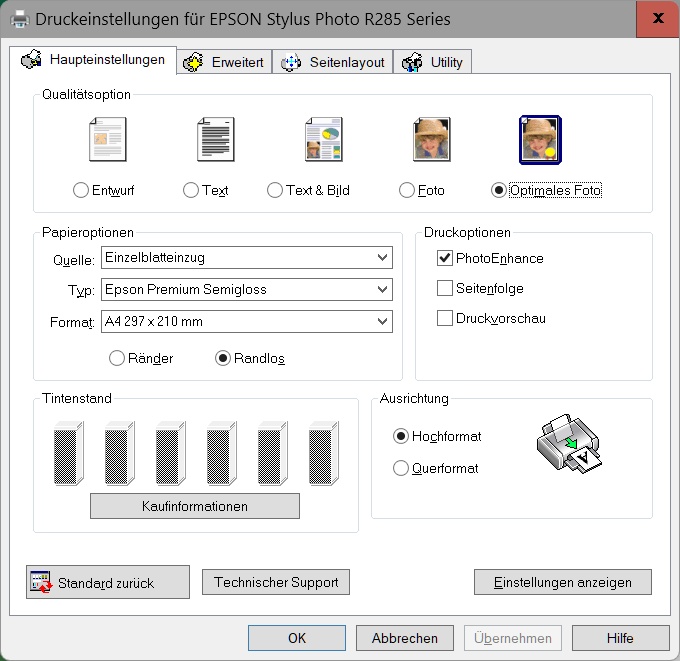The height and width of the screenshot is (661, 680).
Task: Switch to the Seitenlayout tab
Action: tap(333, 62)
